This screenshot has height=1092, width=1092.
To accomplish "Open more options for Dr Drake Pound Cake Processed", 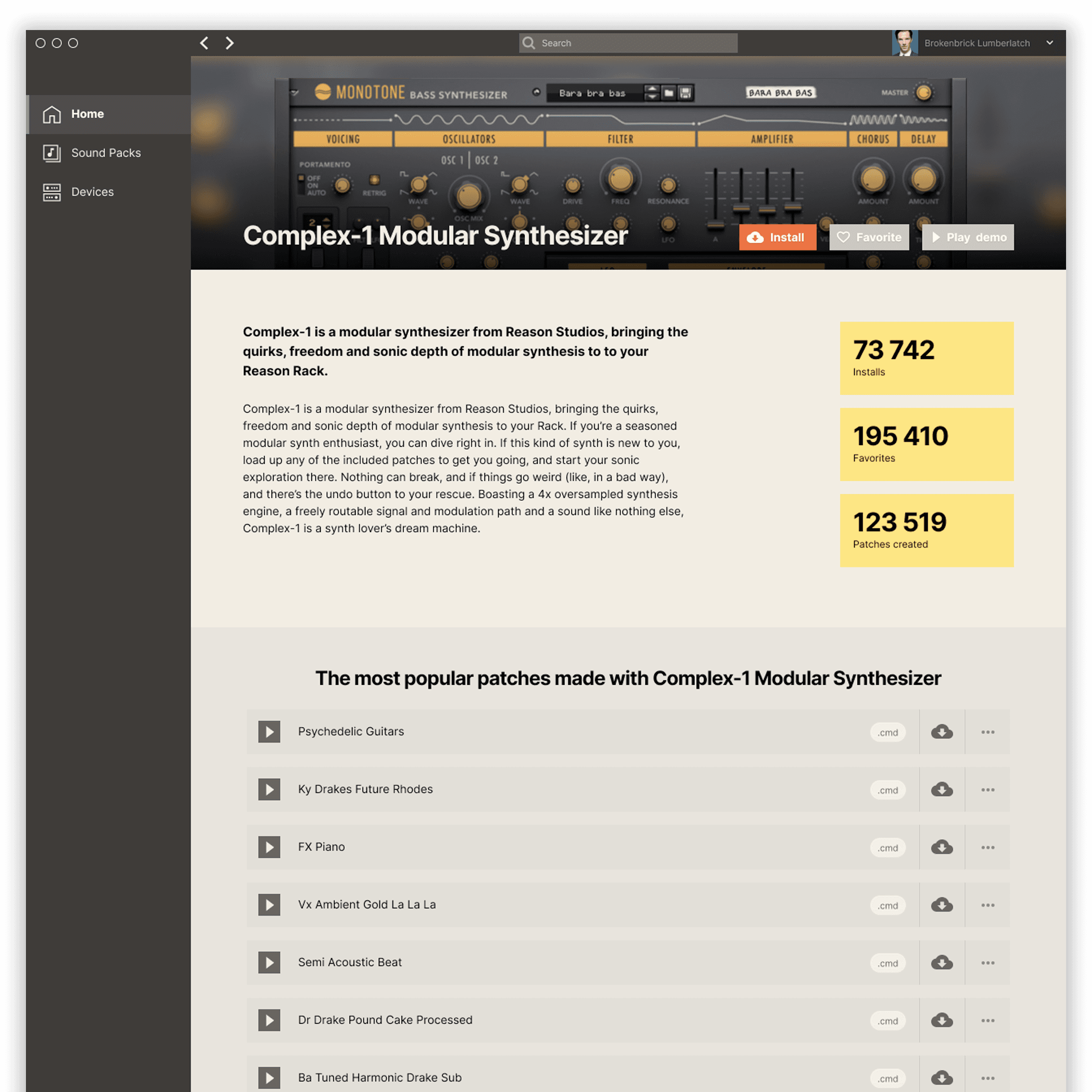I will [987, 1020].
